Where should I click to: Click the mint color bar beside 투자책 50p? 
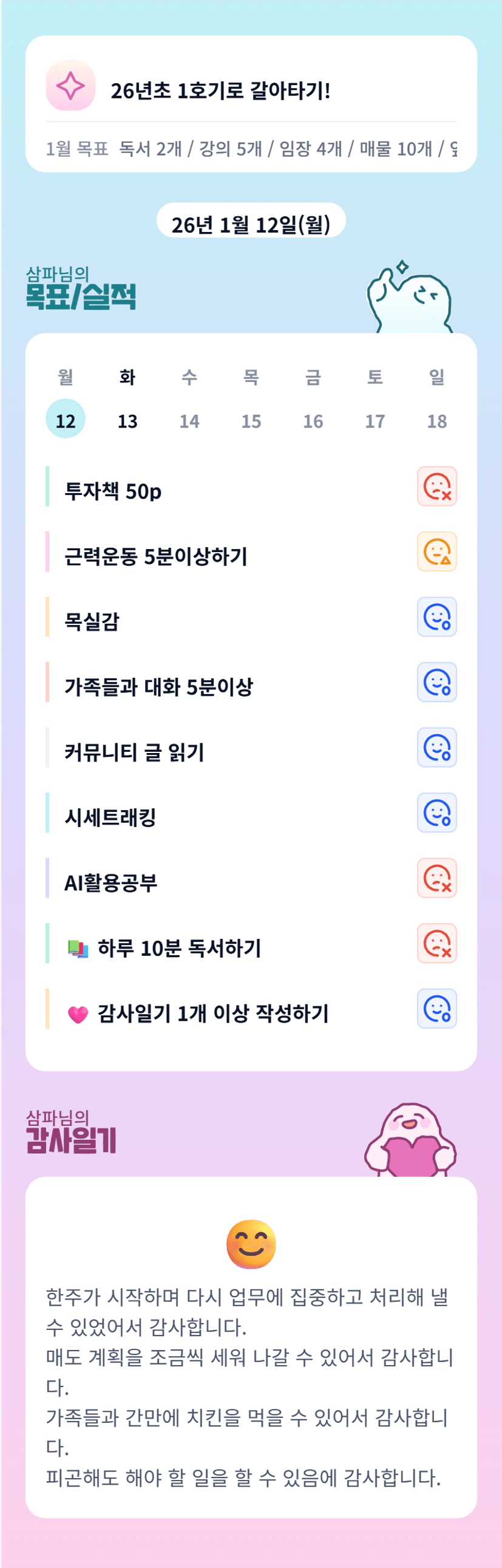click(47, 486)
